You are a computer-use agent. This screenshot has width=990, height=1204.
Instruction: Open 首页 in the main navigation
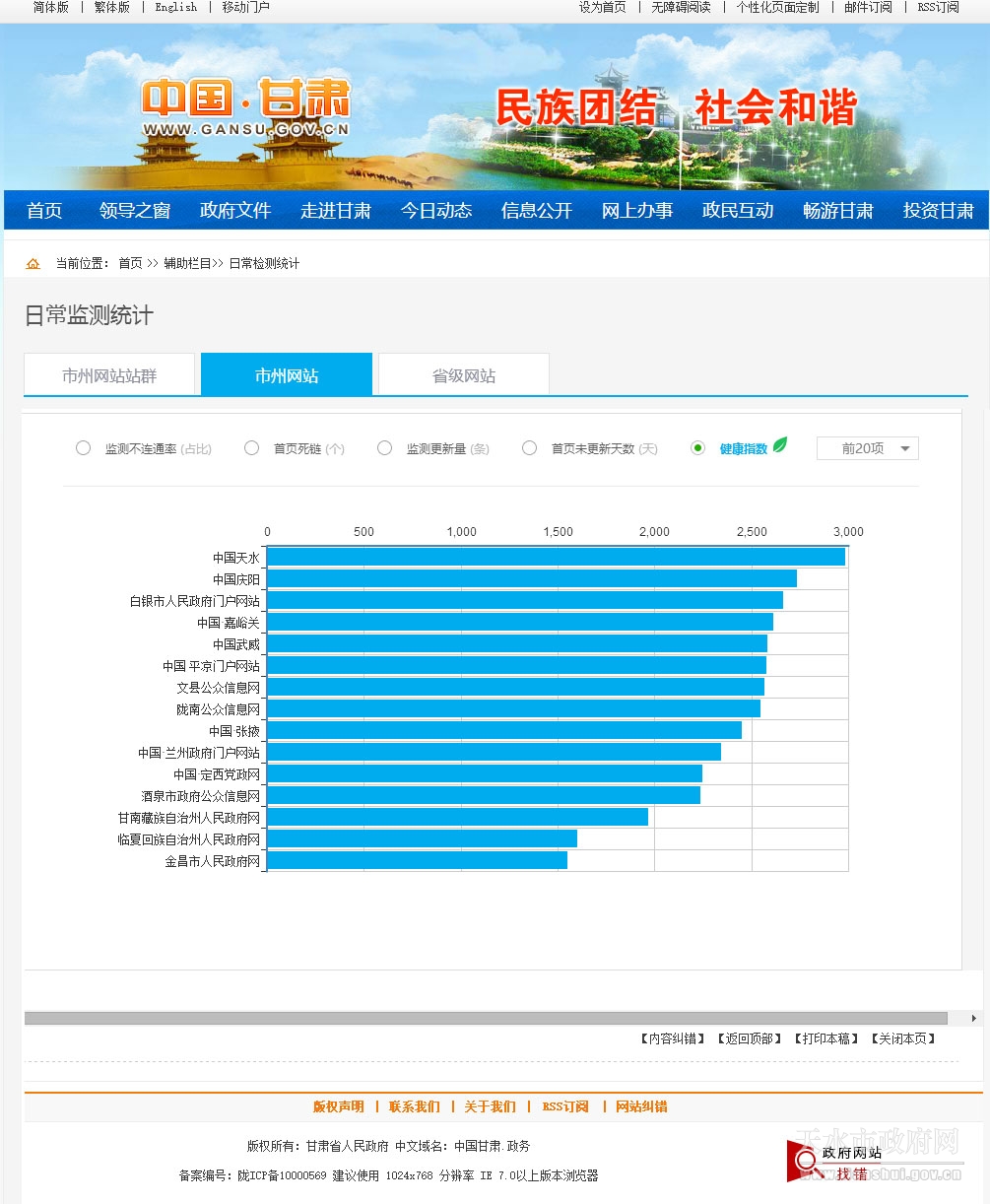[44, 211]
